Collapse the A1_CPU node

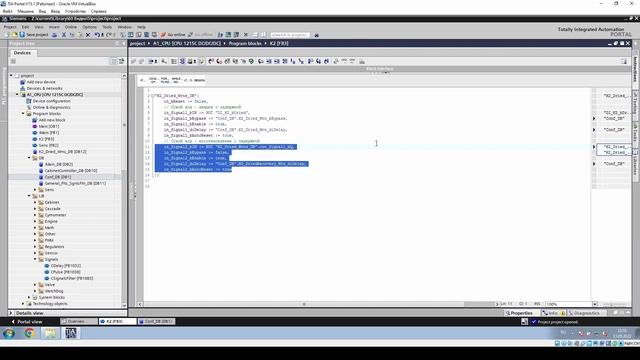17,95
